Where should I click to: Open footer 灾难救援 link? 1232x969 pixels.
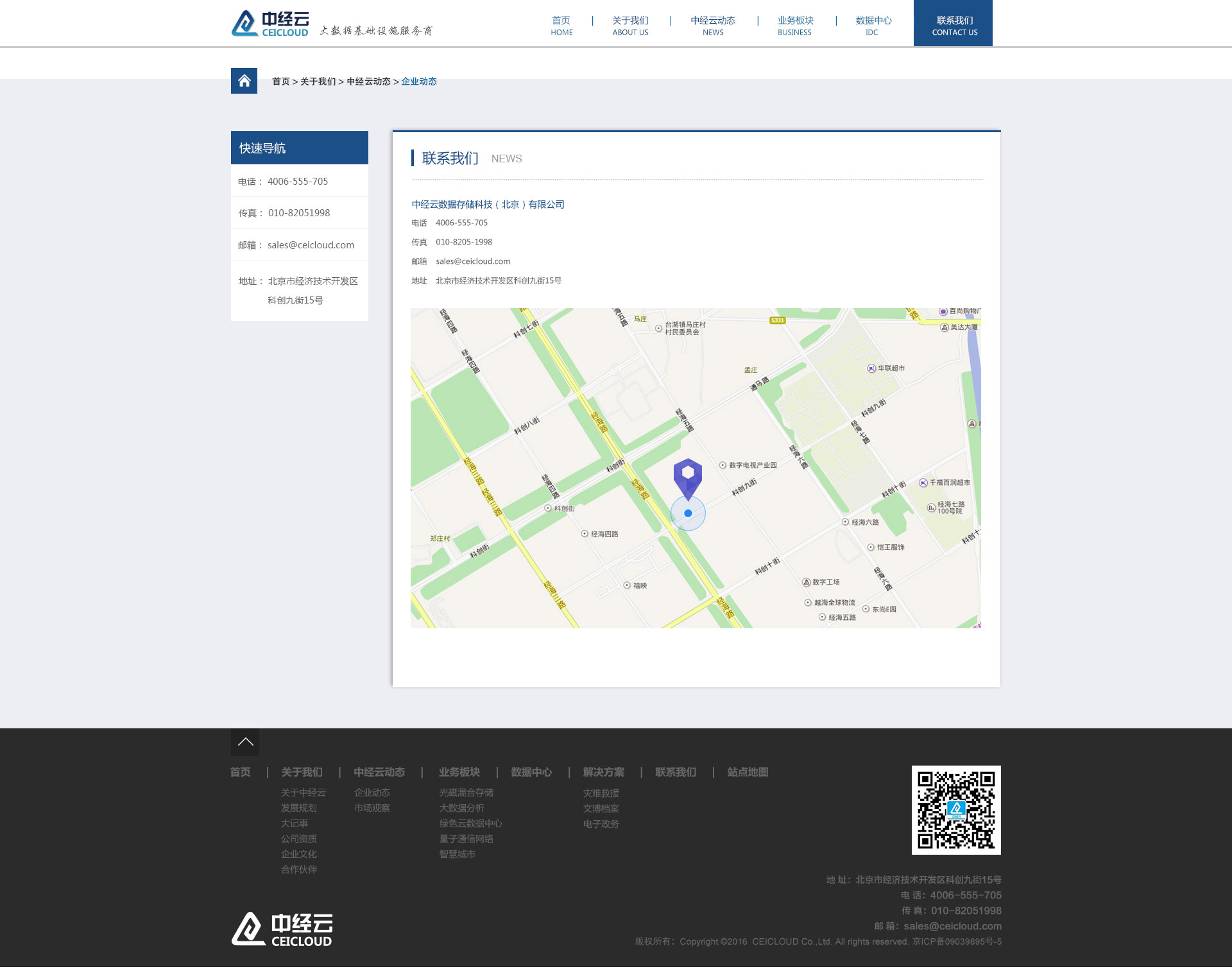pos(601,794)
